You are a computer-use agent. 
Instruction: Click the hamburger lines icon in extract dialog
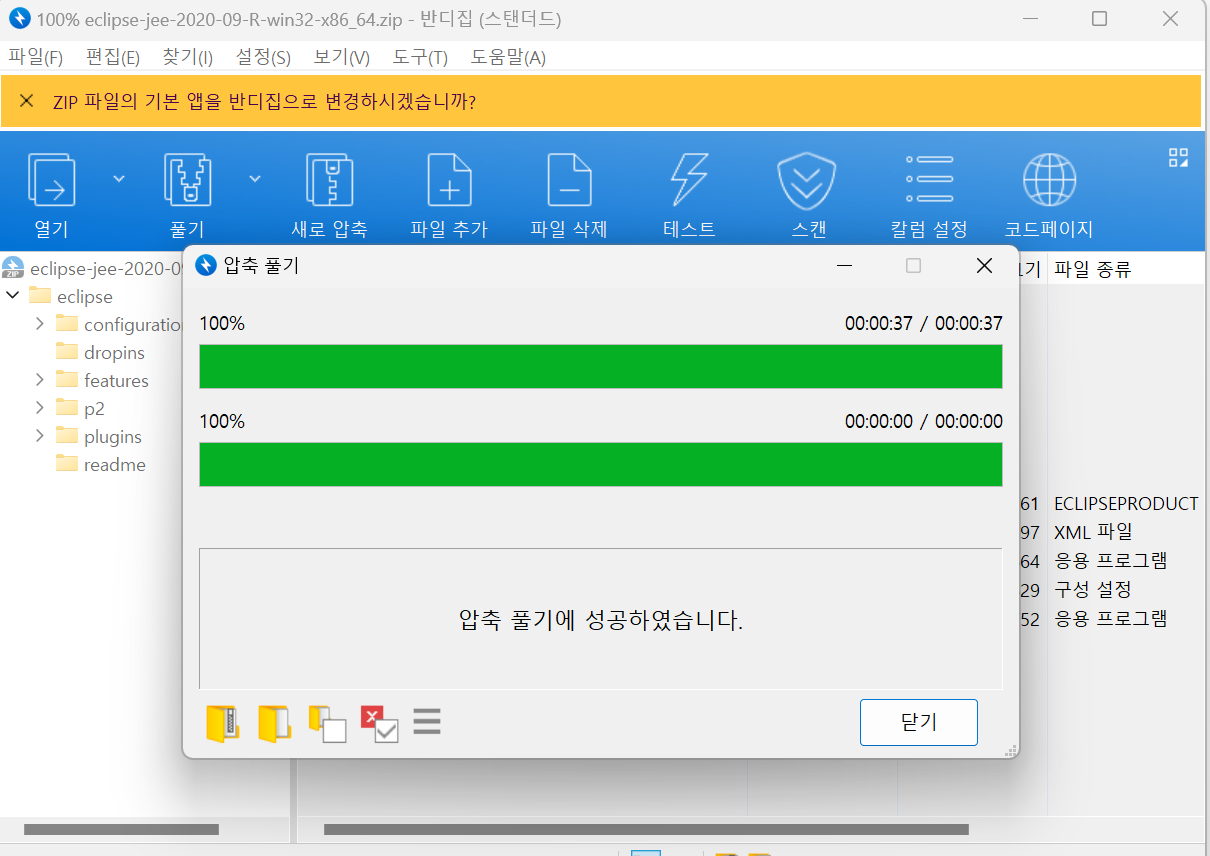427,721
